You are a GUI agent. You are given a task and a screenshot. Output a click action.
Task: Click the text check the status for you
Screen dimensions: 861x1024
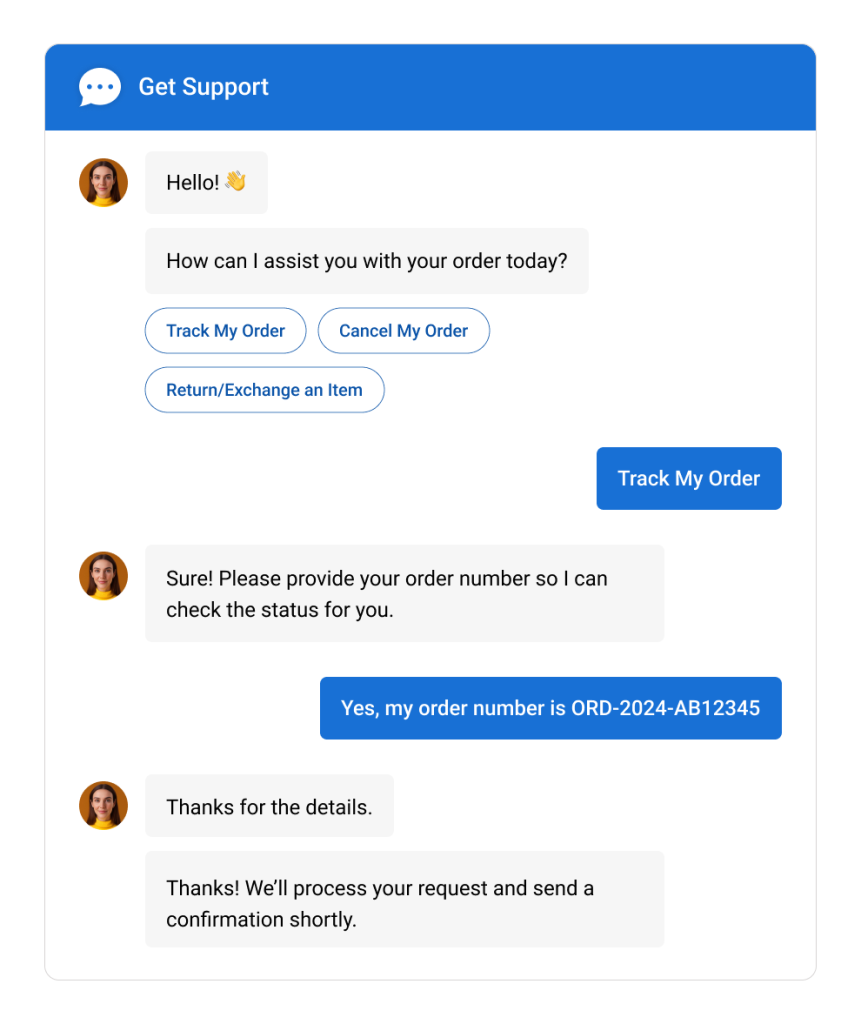coord(280,609)
